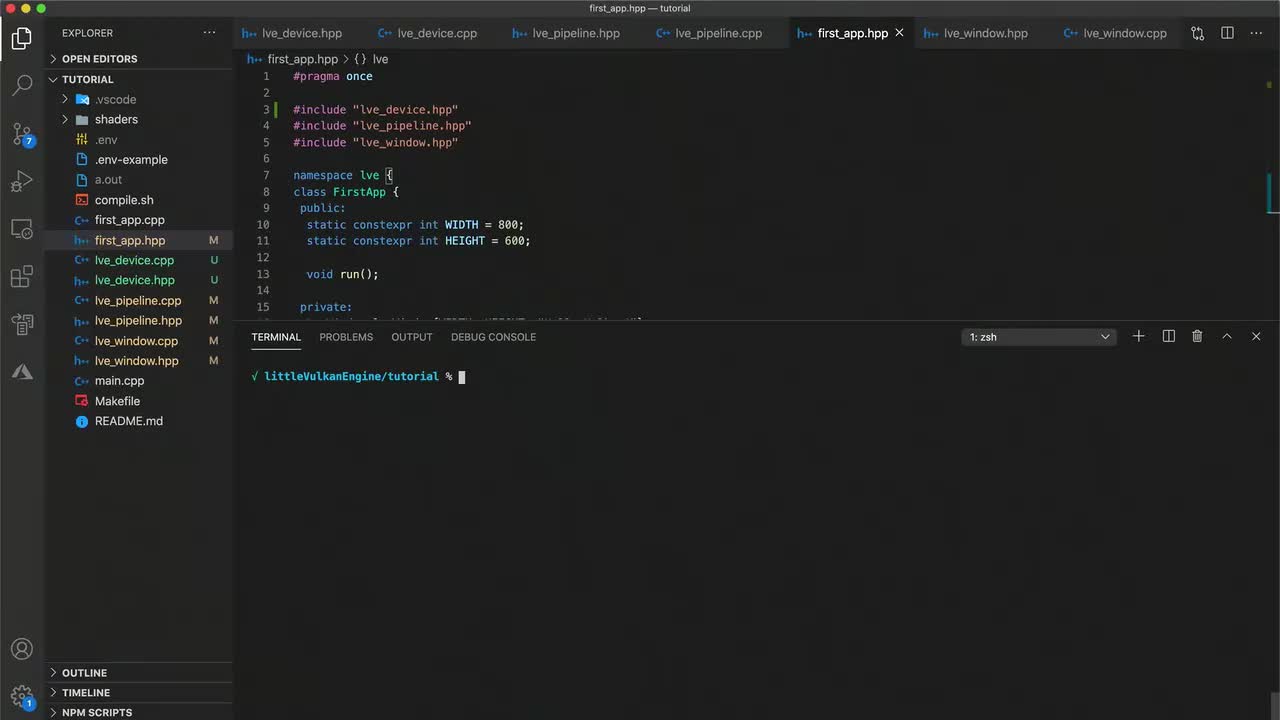Image resolution: width=1280 pixels, height=720 pixels.
Task: Open the Accounts icon
Action: click(x=22, y=649)
